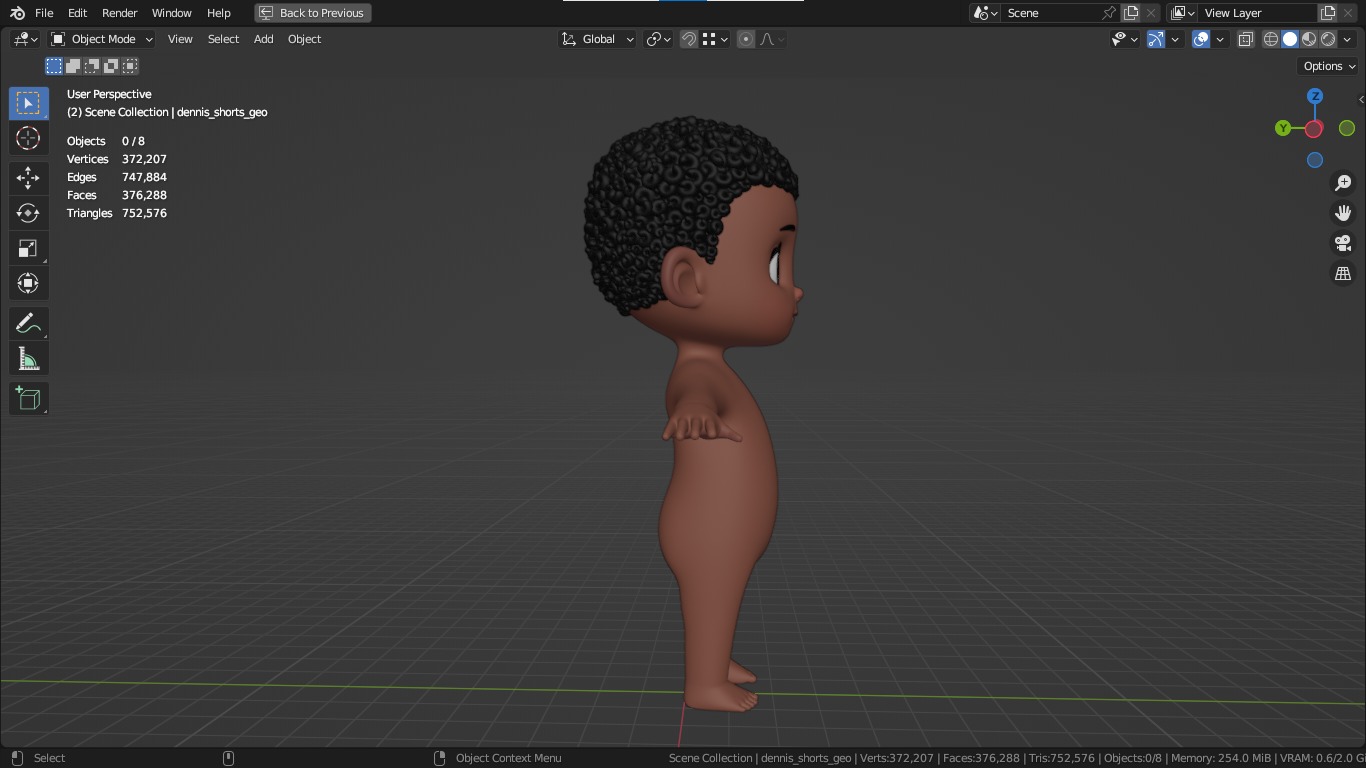Switch to material preview shading
The width and height of the screenshot is (1366, 768).
[1309, 39]
